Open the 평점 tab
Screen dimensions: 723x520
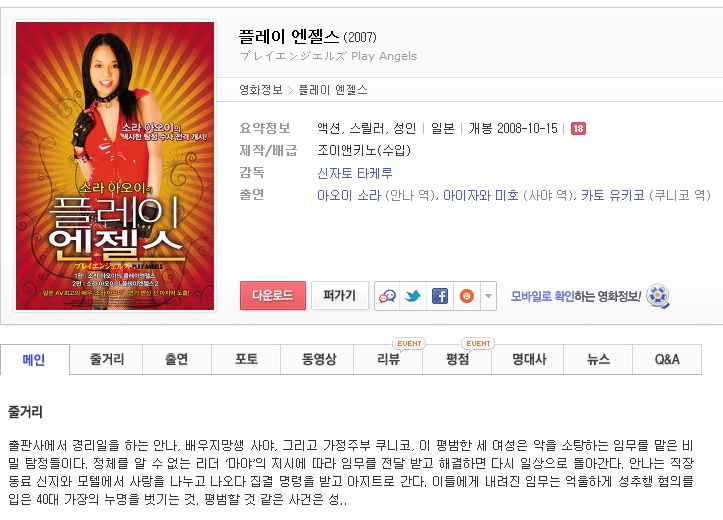click(x=457, y=359)
